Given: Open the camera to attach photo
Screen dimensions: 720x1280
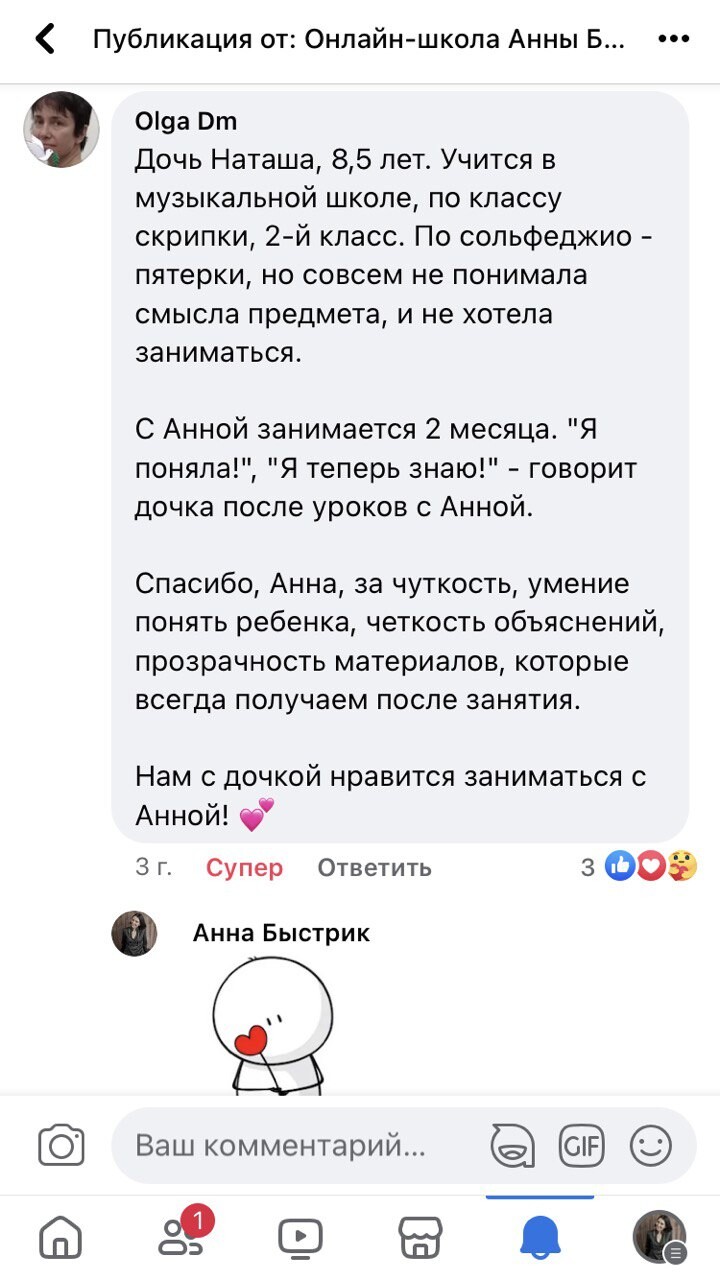Looking at the screenshot, I should point(61,1146).
